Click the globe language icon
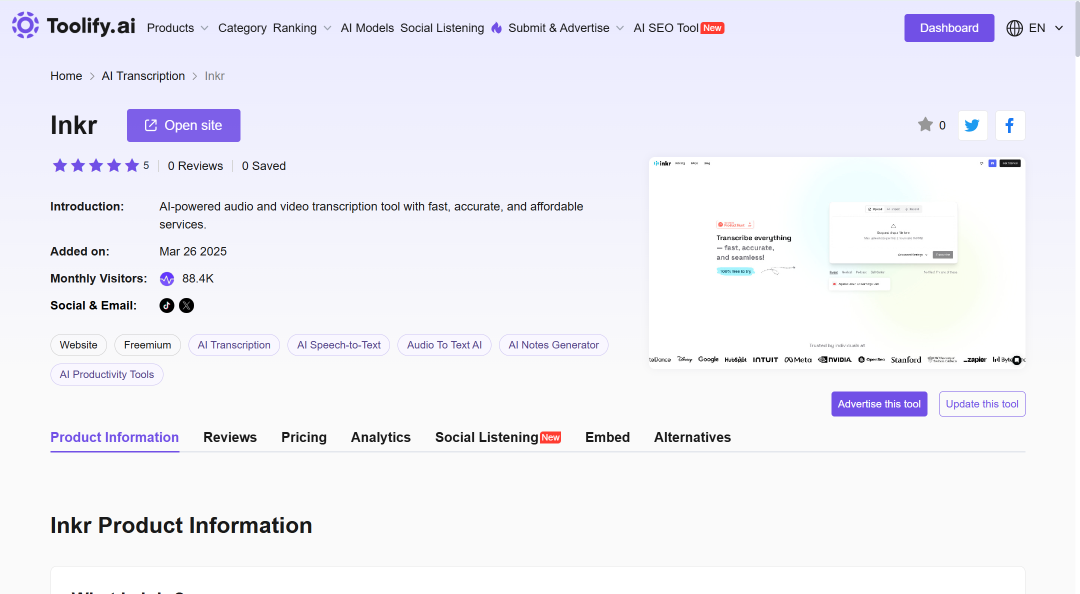 click(x=1015, y=28)
